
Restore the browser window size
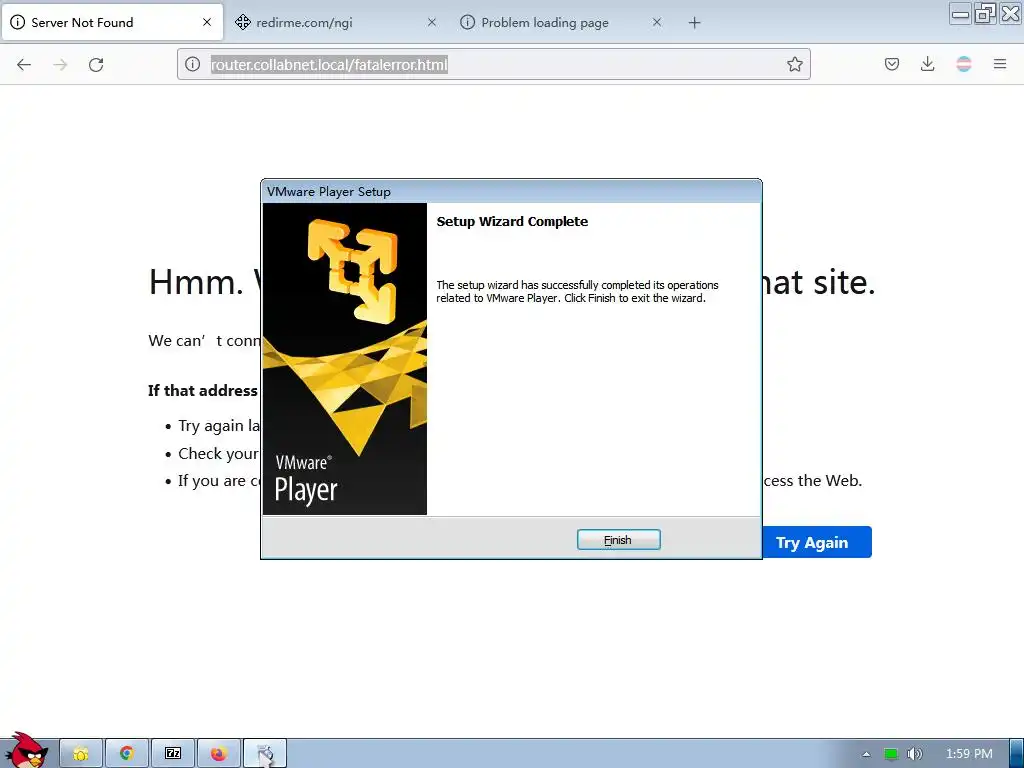click(x=985, y=14)
